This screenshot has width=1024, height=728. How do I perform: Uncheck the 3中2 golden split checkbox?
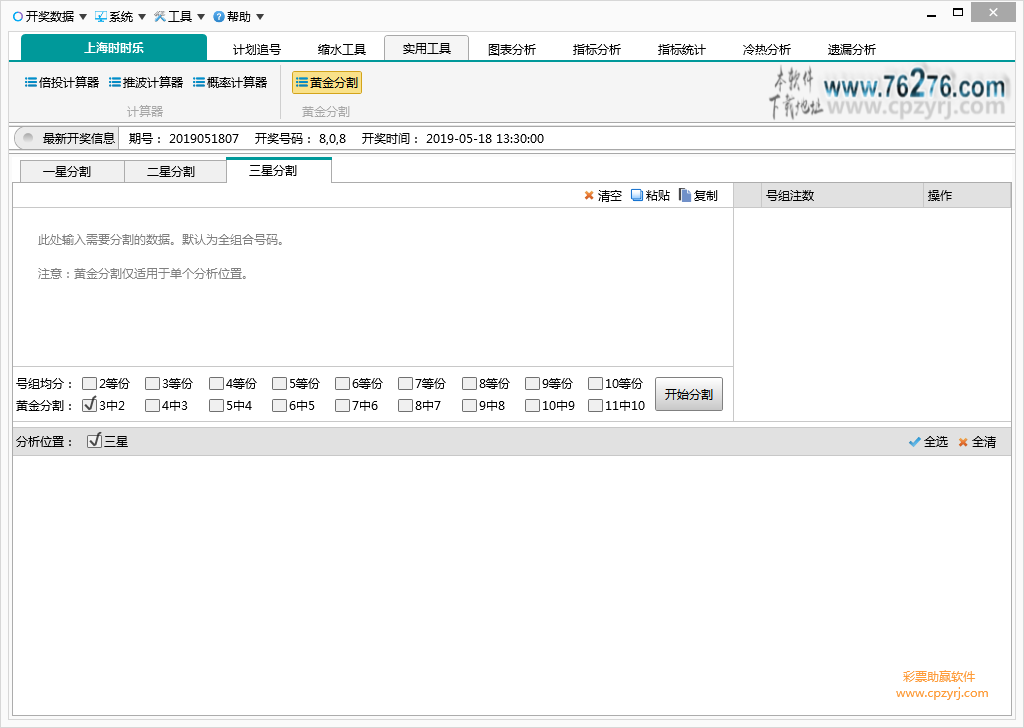[89, 405]
